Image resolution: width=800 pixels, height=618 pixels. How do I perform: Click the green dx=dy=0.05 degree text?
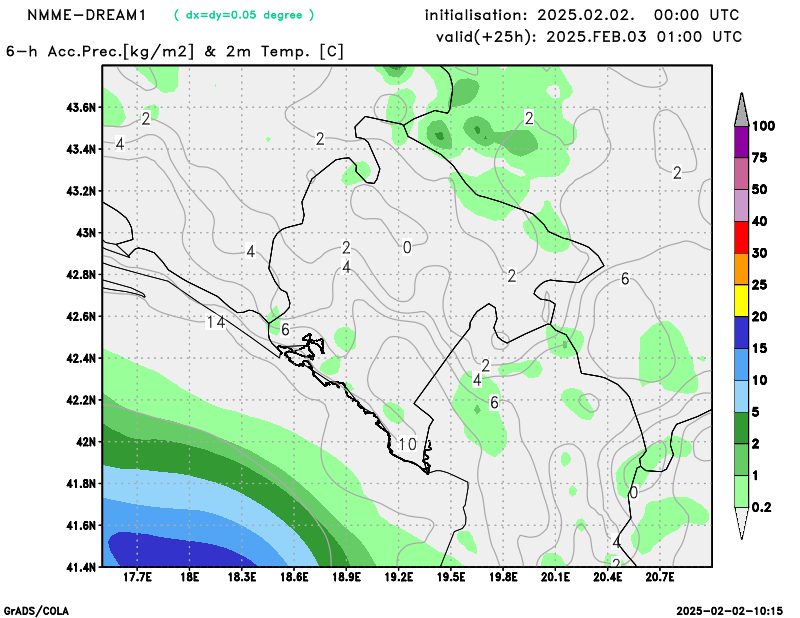(244, 15)
